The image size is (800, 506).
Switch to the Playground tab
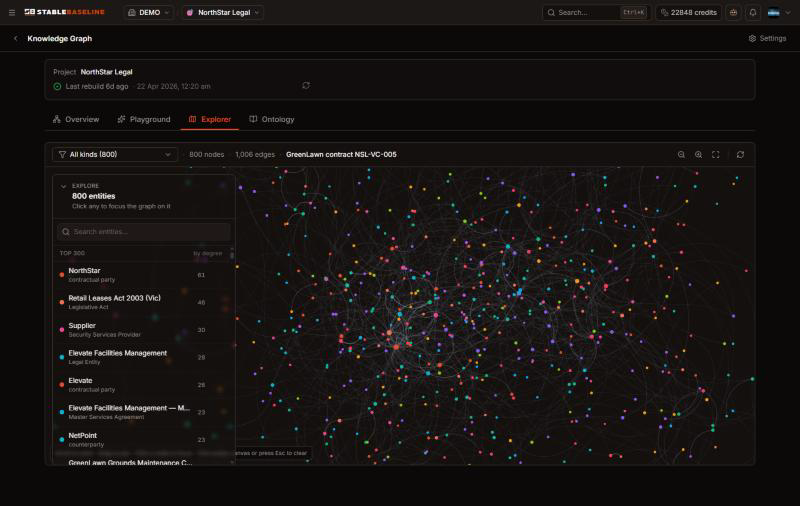(x=144, y=119)
